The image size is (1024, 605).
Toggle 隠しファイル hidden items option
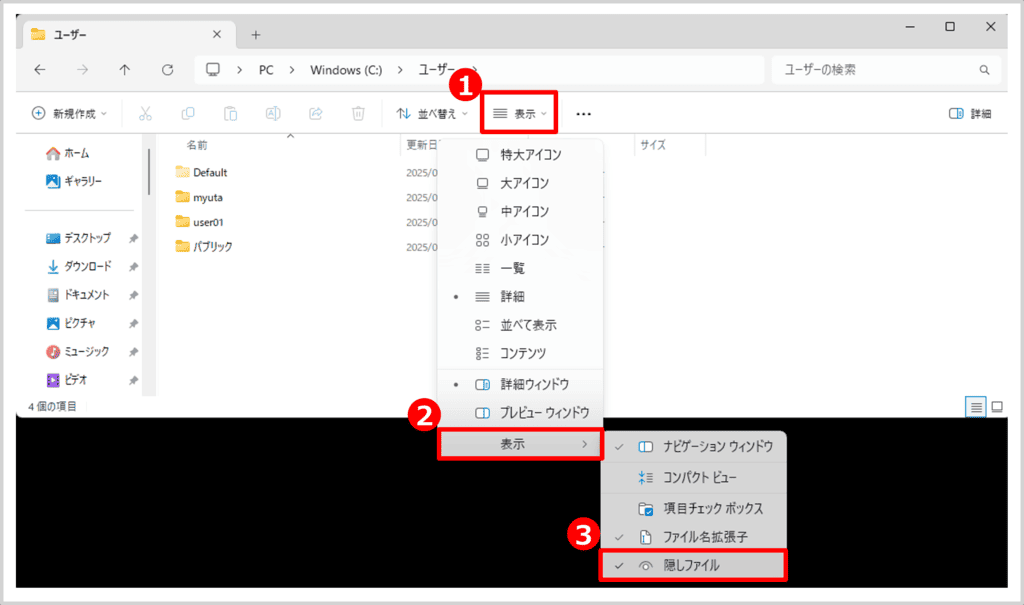[x=693, y=566]
